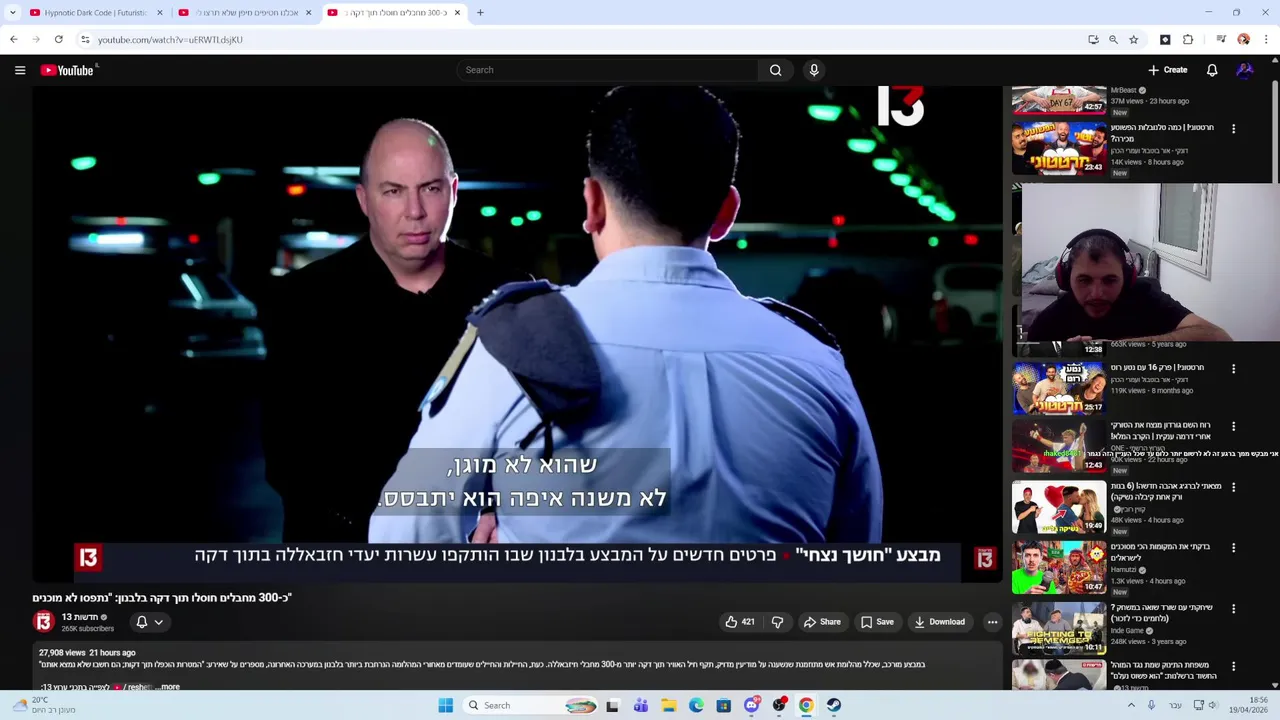The image size is (1280, 720).
Task: Close the Hypnotic Dark Code tab
Action: (159, 13)
